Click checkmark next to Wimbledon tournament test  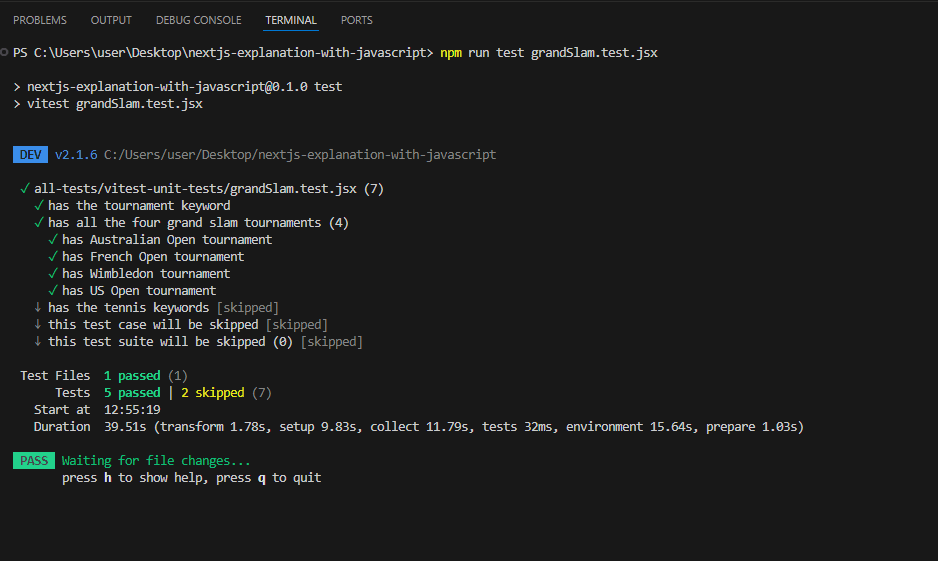click(53, 274)
